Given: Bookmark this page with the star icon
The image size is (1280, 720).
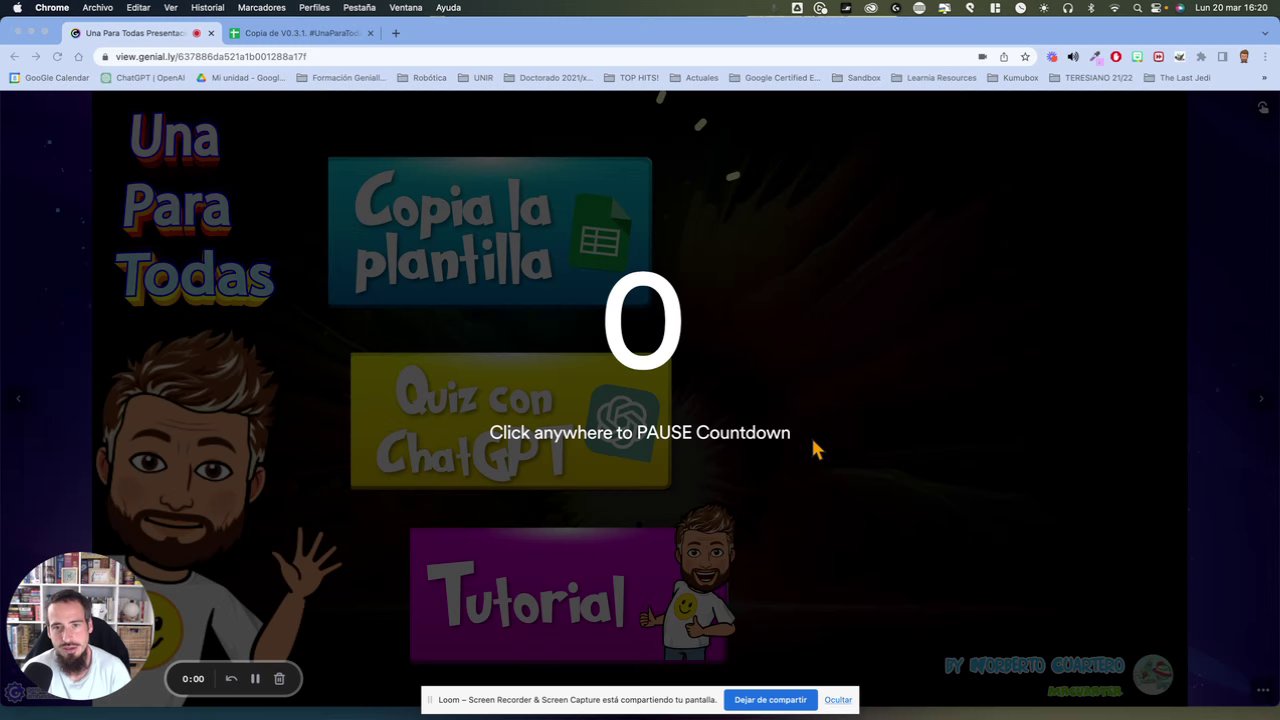Looking at the screenshot, I should (x=1025, y=57).
